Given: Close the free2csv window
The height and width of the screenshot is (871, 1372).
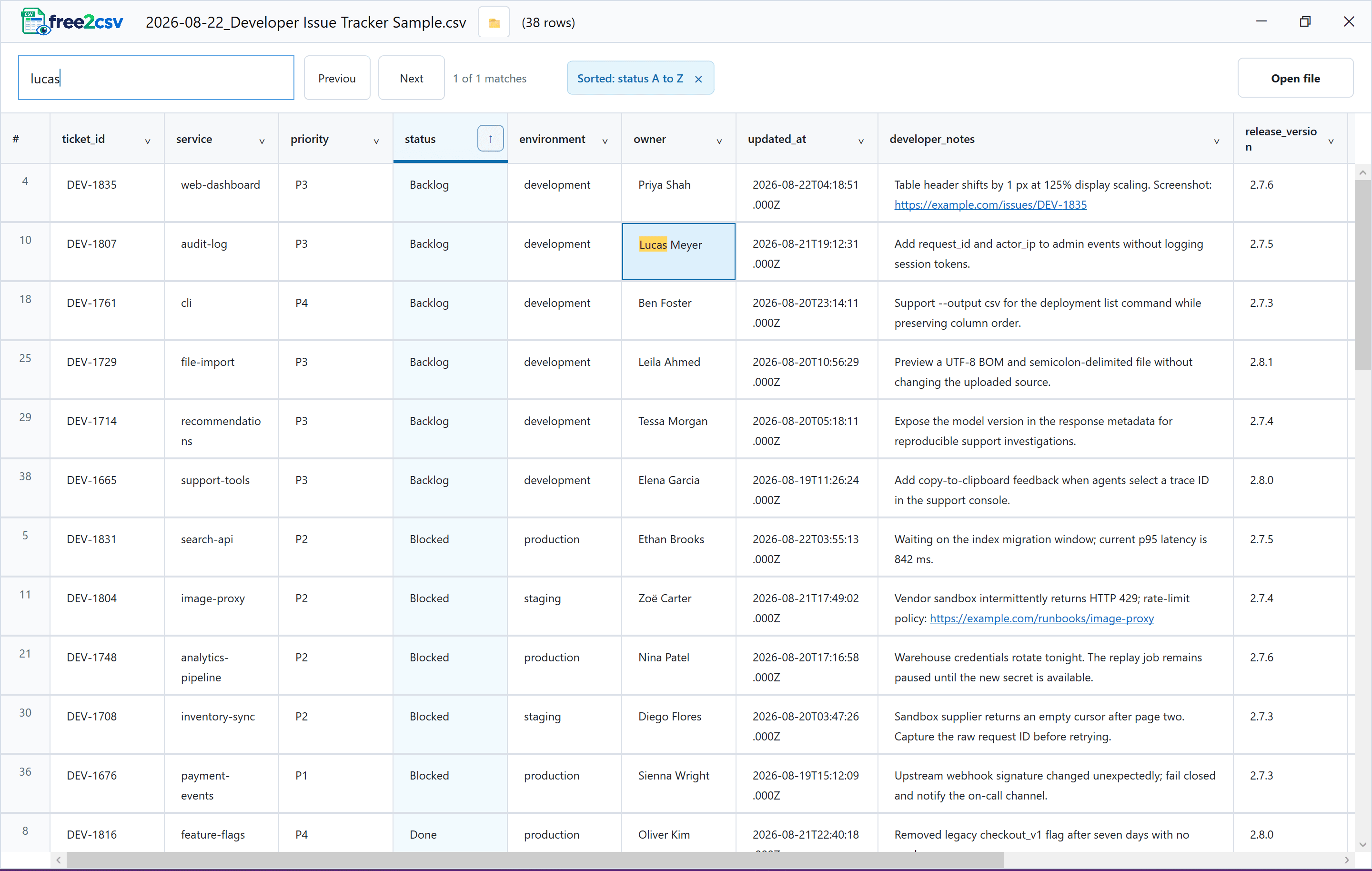Looking at the screenshot, I should click(x=1349, y=21).
